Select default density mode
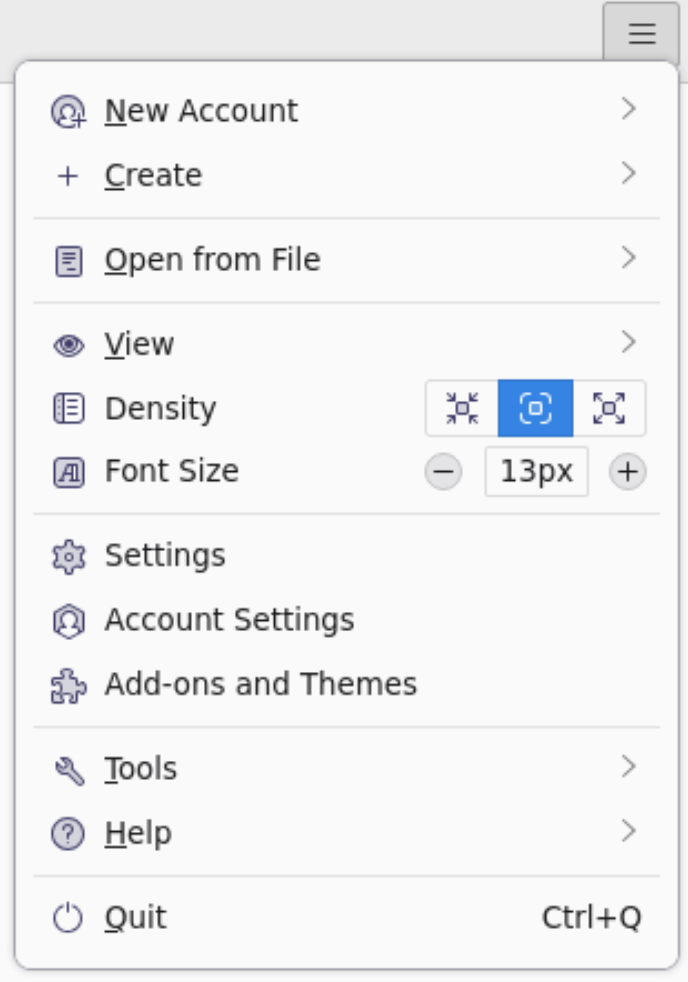 (535, 408)
